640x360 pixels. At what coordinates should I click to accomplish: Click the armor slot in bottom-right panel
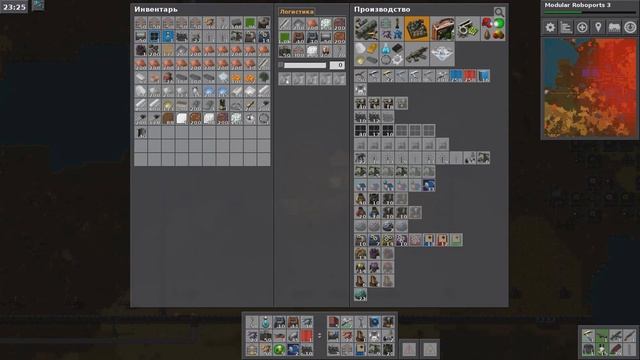[588, 349]
